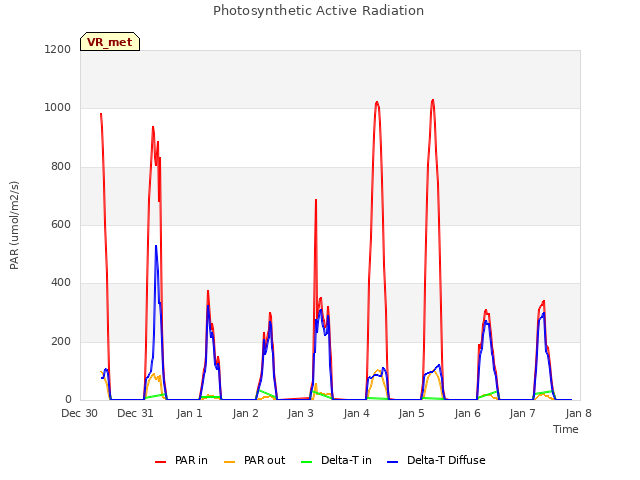Viewport: 640px width, 480px height.
Task: Click the Time axis label
Action: tap(566, 429)
